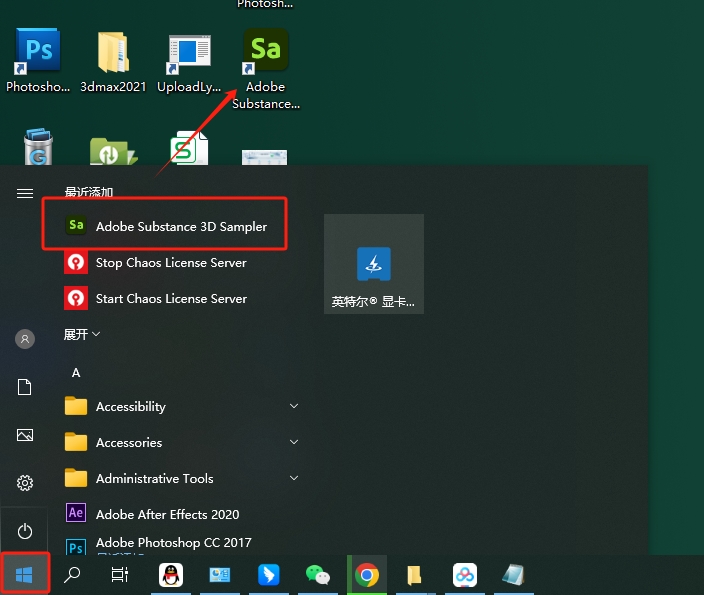Click the Windows Start button
This screenshot has height=595, width=704.
tap(24, 574)
